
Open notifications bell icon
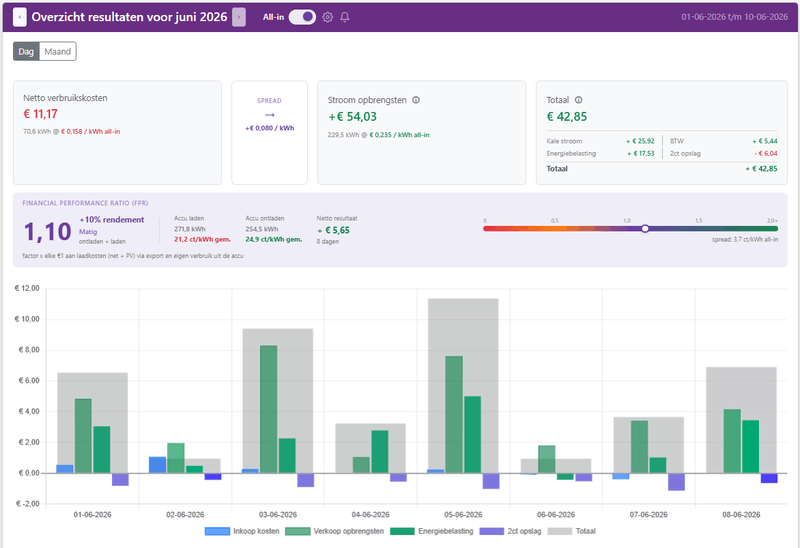pyautogui.click(x=345, y=17)
